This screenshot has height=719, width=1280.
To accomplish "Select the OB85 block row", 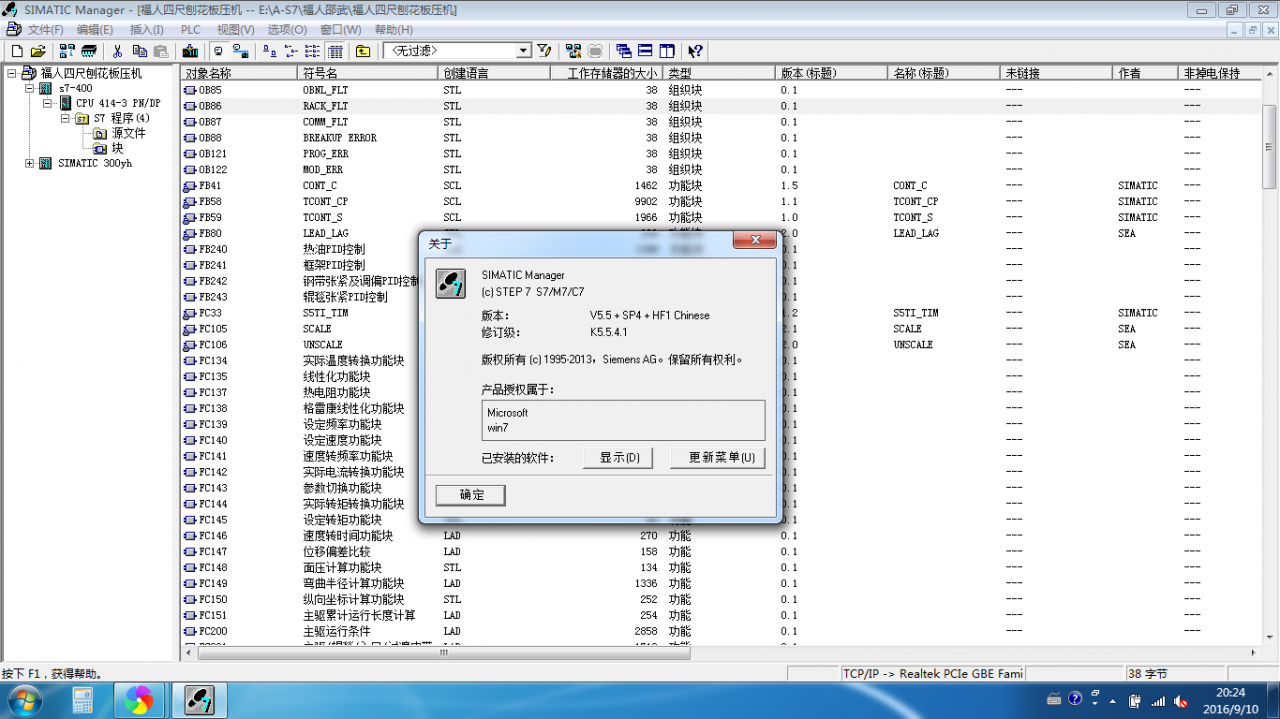I will [720, 90].
